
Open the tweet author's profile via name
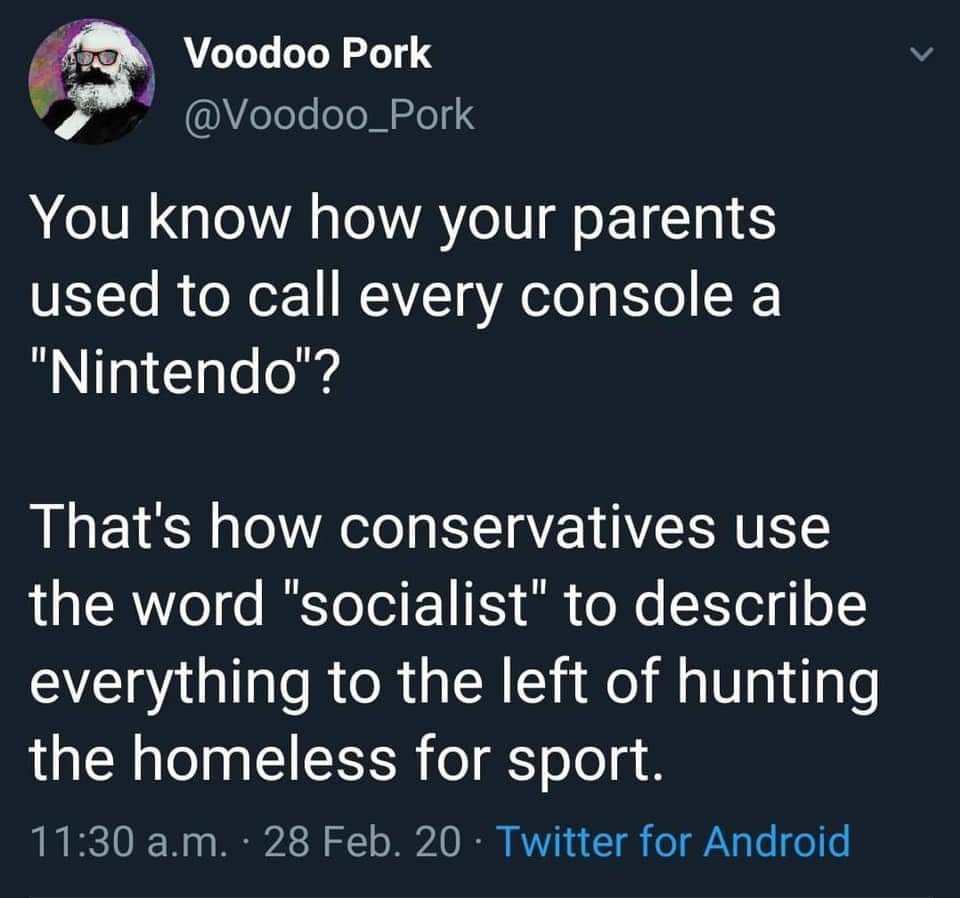pyautogui.click(x=310, y=55)
